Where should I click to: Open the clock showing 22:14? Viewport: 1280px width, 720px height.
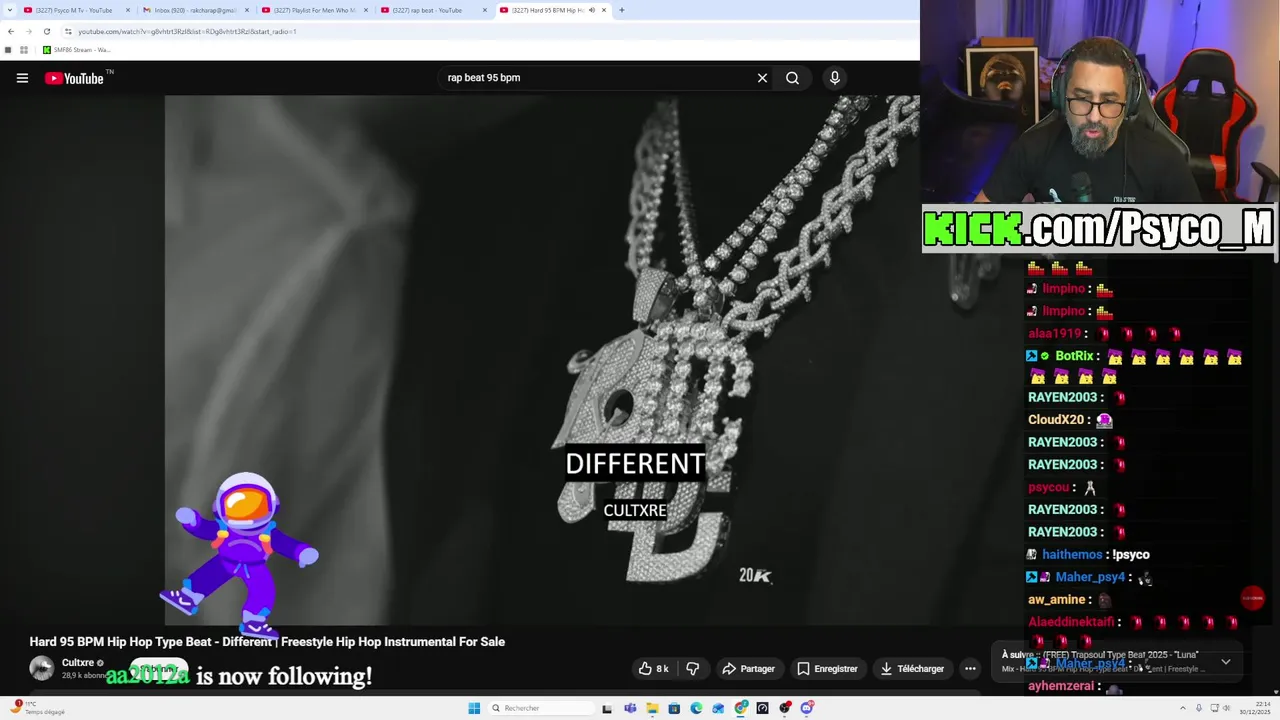(x=1255, y=708)
